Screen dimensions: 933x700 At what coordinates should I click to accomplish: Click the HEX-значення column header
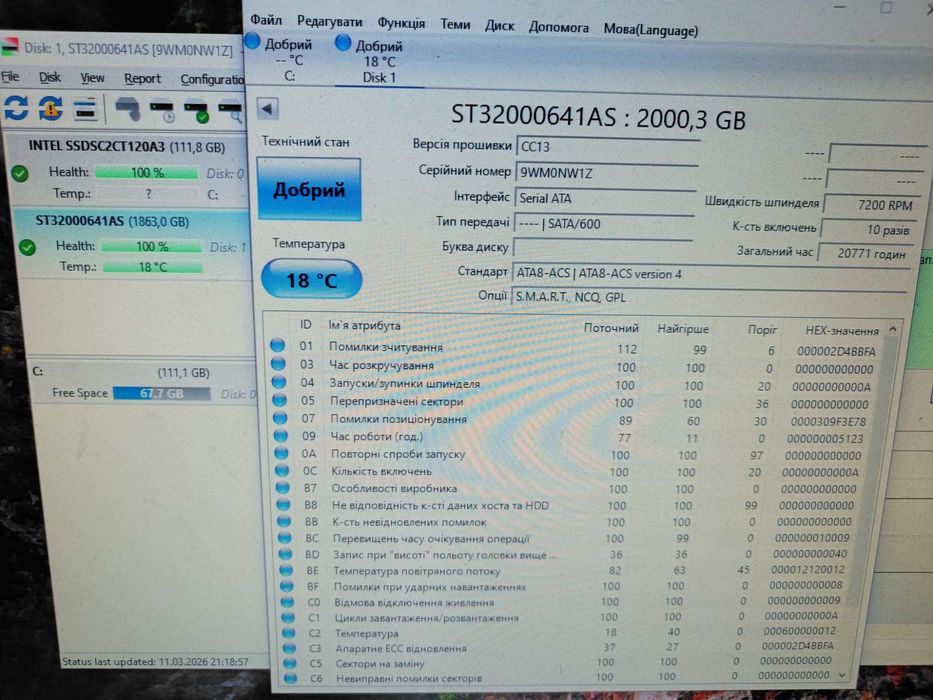click(x=842, y=330)
